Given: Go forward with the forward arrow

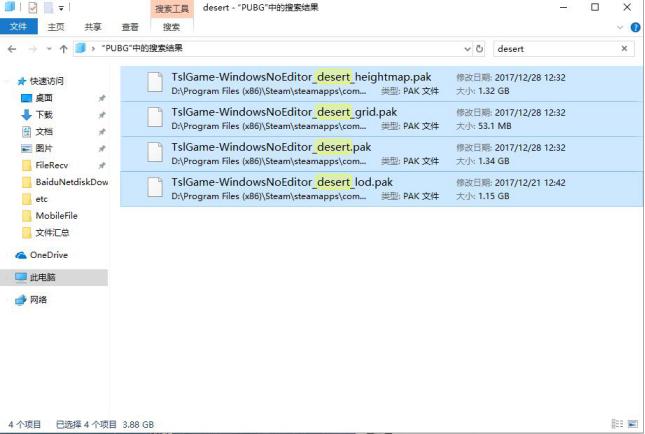Looking at the screenshot, I should [x=32, y=49].
